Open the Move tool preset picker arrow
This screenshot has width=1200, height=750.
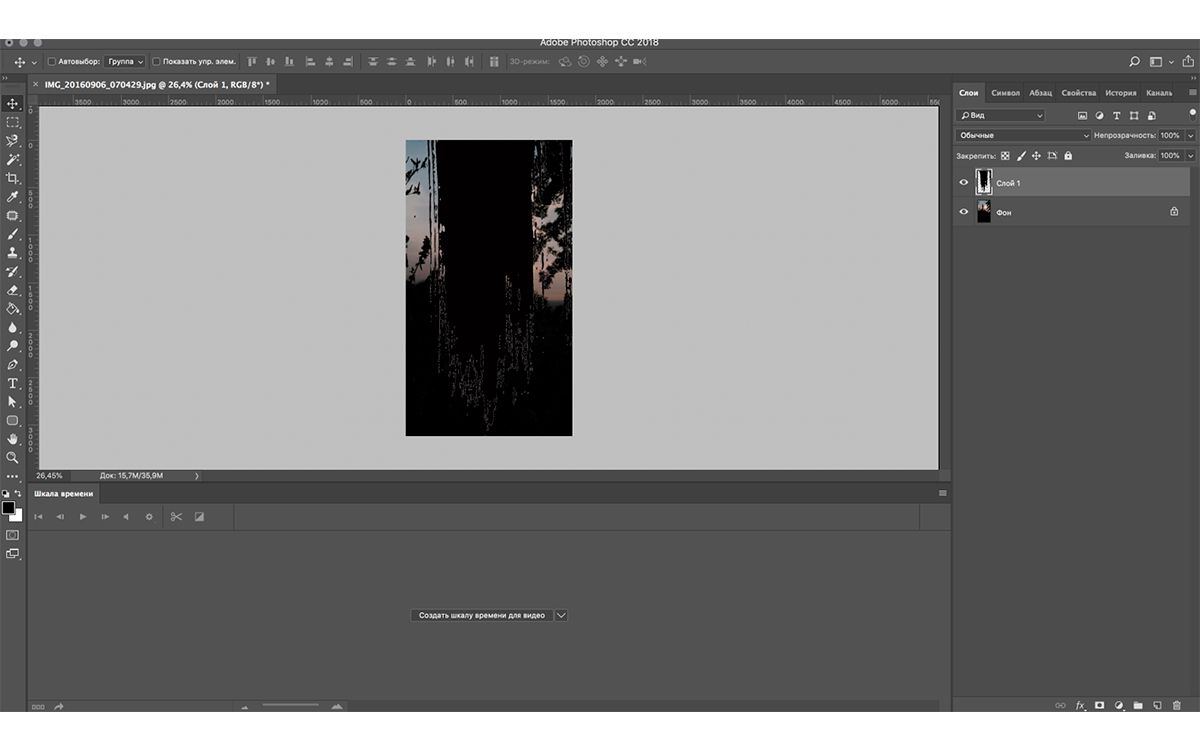coord(34,63)
